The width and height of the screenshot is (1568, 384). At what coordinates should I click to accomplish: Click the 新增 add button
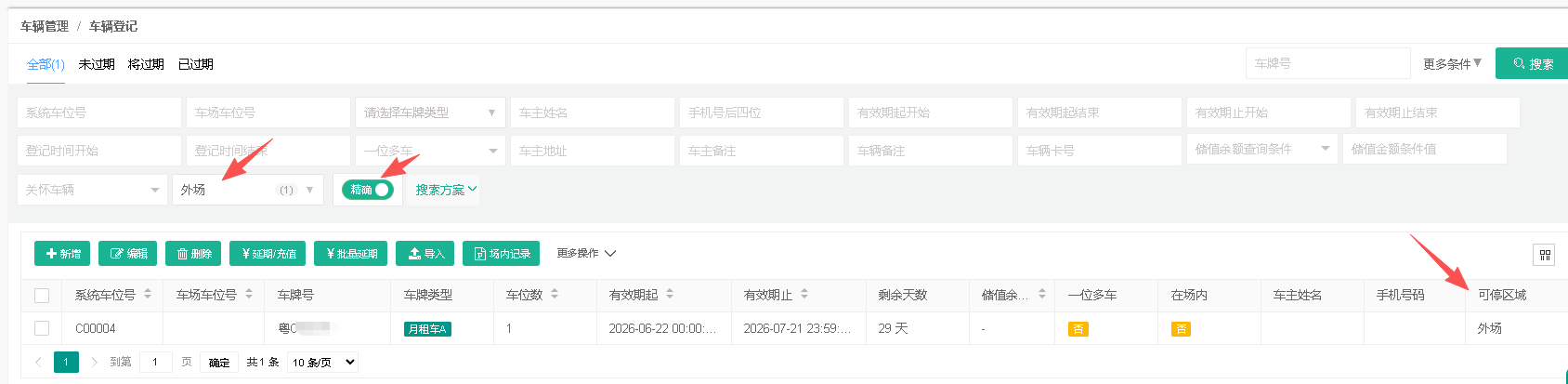coord(62,254)
